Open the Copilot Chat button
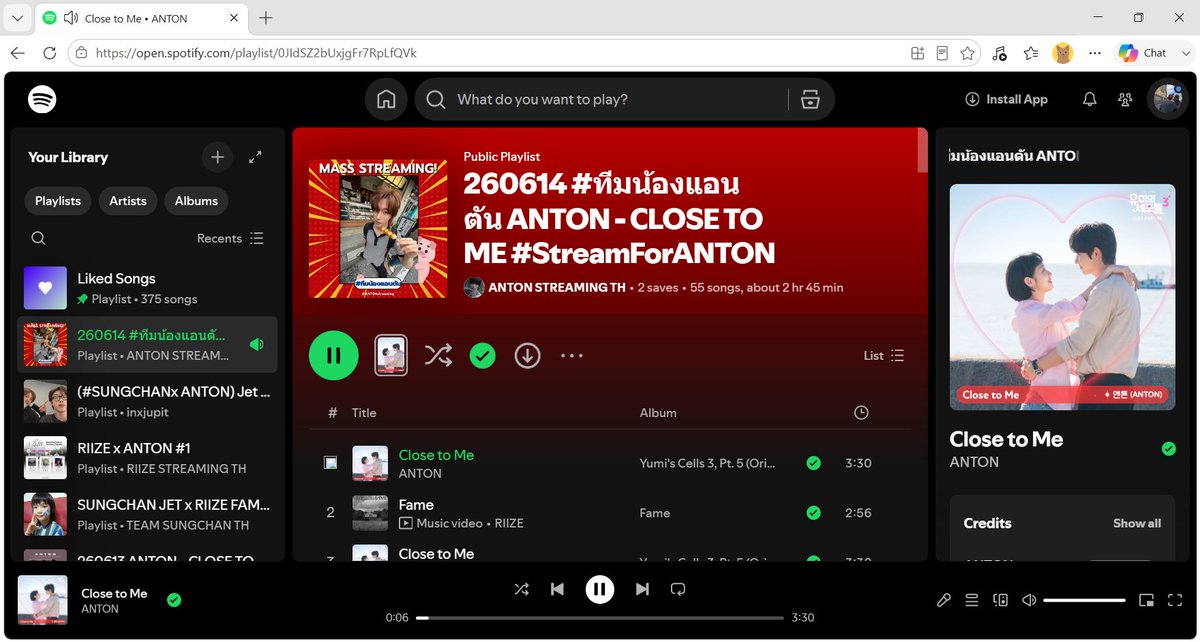Viewport: 1200px width, 642px height. tap(1143, 53)
